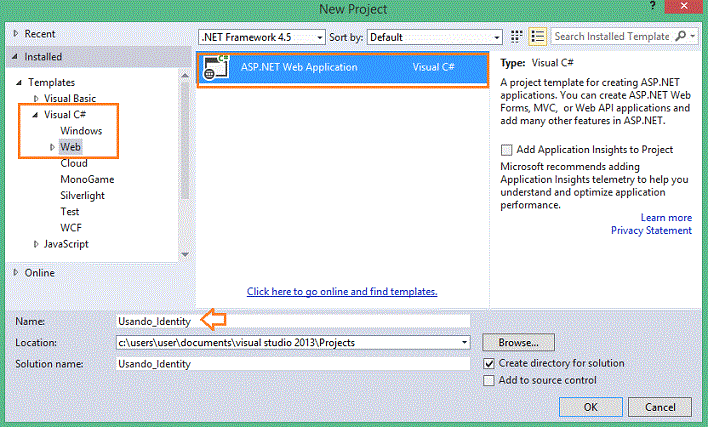The height and width of the screenshot is (427, 708).
Task: Select Windows under Visual C#
Action: click(81, 131)
